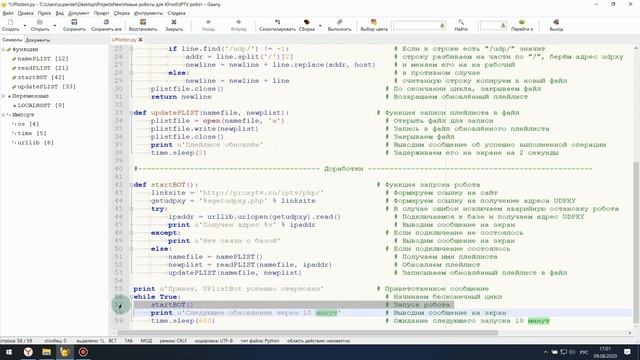The image size is (640, 360).
Task: Switch to the Документы sidebar tab
Action: tap(38, 40)
